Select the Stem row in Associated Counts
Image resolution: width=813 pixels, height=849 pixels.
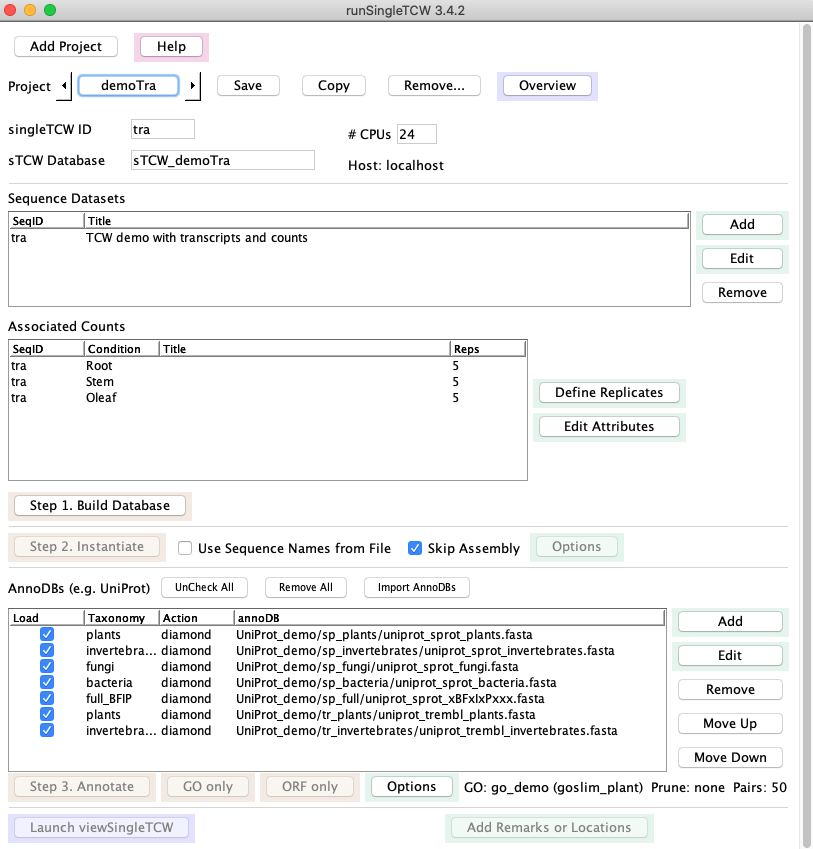pos(100,382)
